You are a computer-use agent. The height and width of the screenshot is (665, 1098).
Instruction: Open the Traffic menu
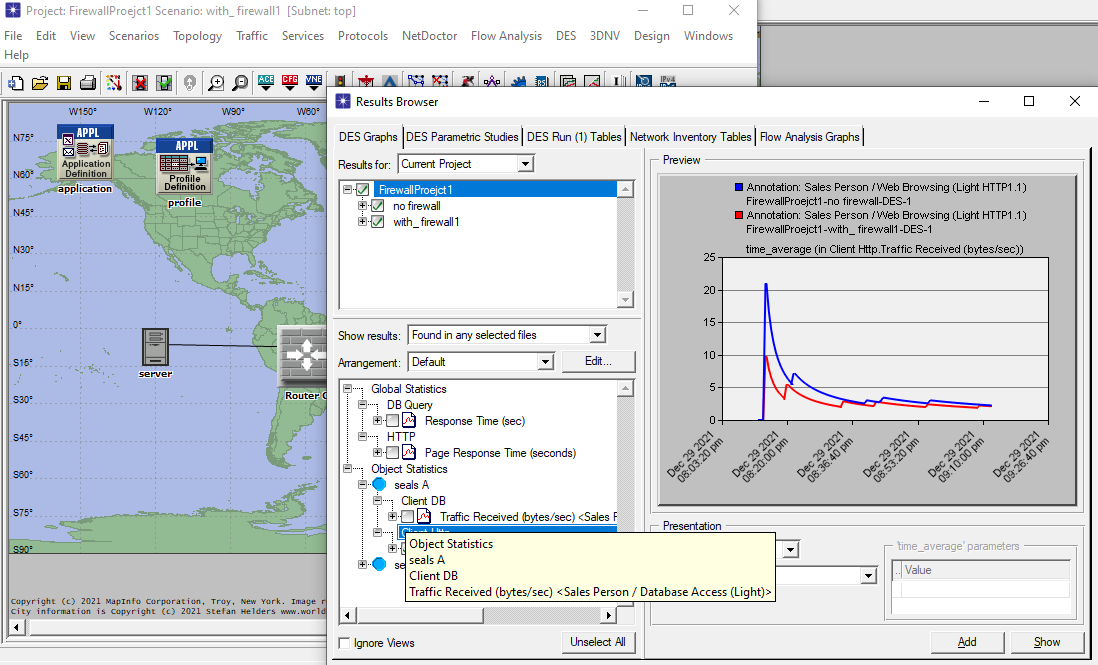click(252, 36)
